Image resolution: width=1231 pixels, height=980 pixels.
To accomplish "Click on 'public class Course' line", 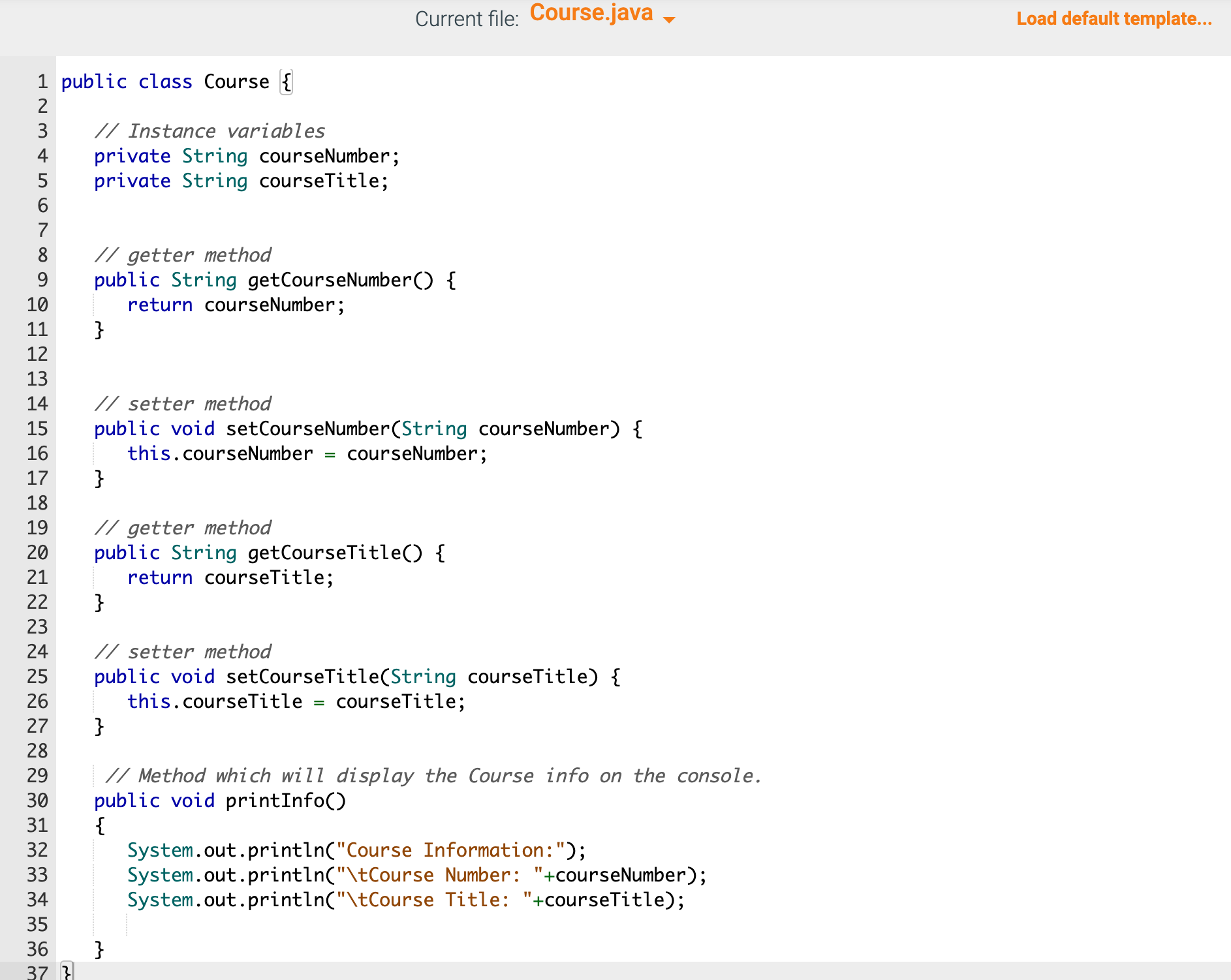I will (177, 82).
